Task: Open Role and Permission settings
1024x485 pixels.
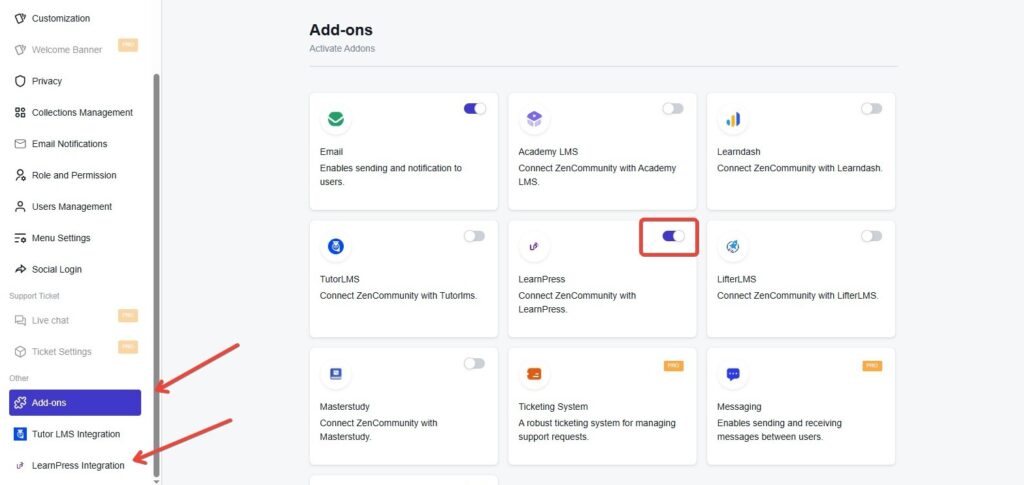Action: pyautogui.click(x=75, y=175)
